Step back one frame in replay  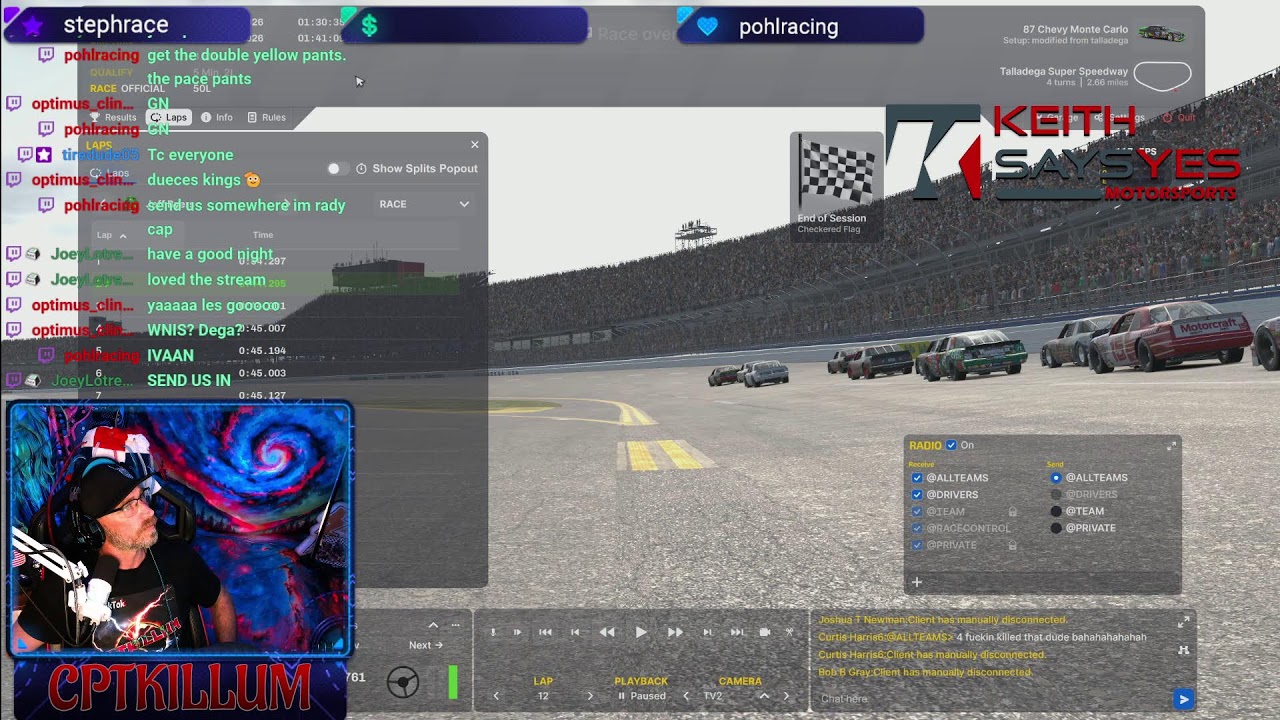tap(575, 632)
